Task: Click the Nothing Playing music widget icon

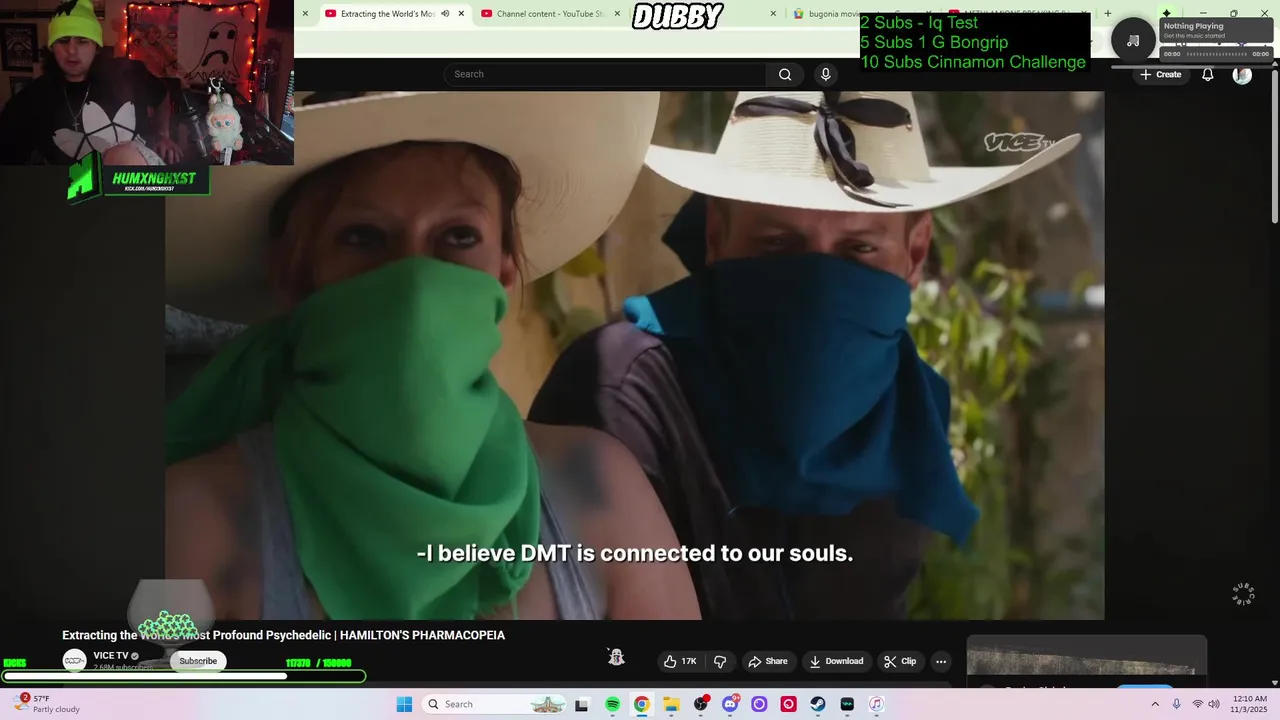Action: [1133, 40]
